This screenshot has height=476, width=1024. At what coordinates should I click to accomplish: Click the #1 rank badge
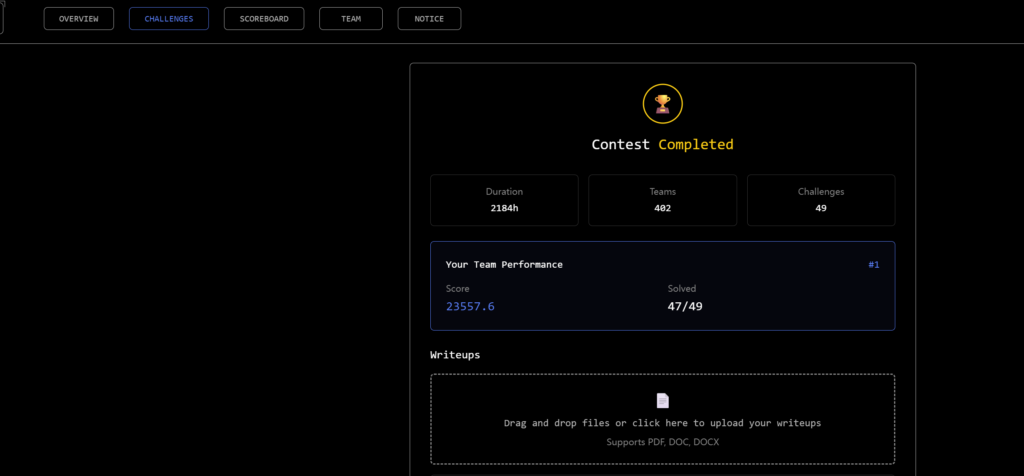(x=873, y=265)
